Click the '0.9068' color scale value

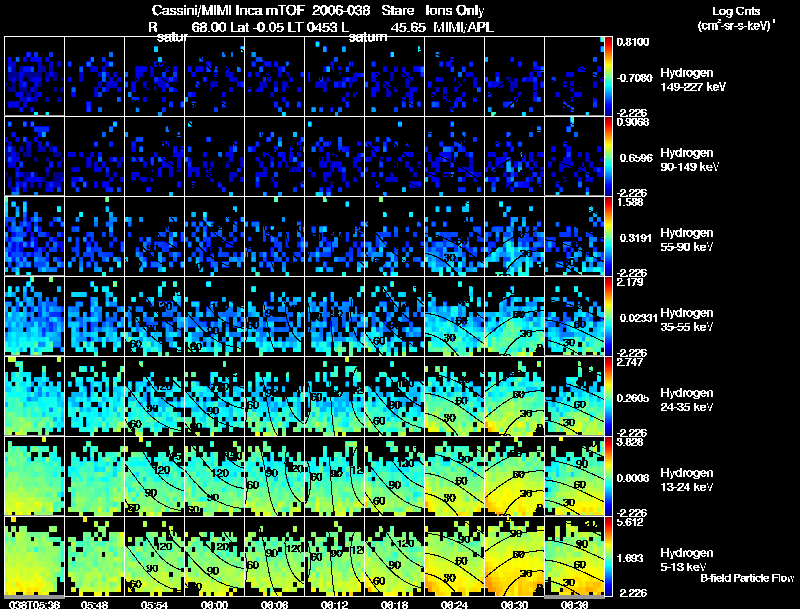pyautogui.click(x=633, y=122)
